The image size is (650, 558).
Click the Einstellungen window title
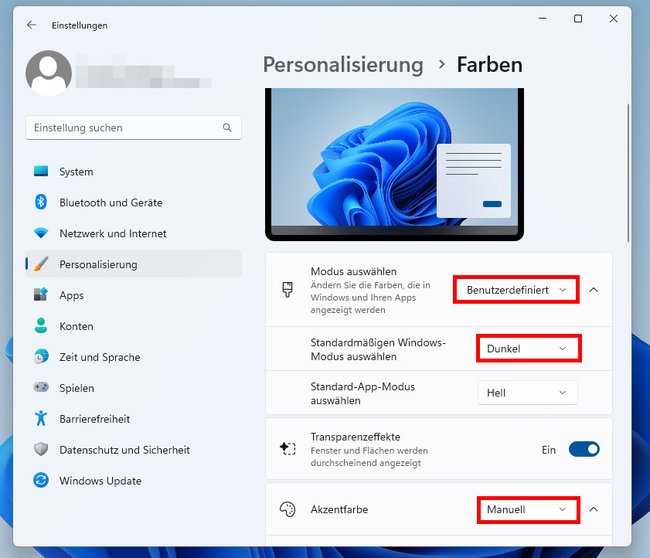[x=80, y=25]
